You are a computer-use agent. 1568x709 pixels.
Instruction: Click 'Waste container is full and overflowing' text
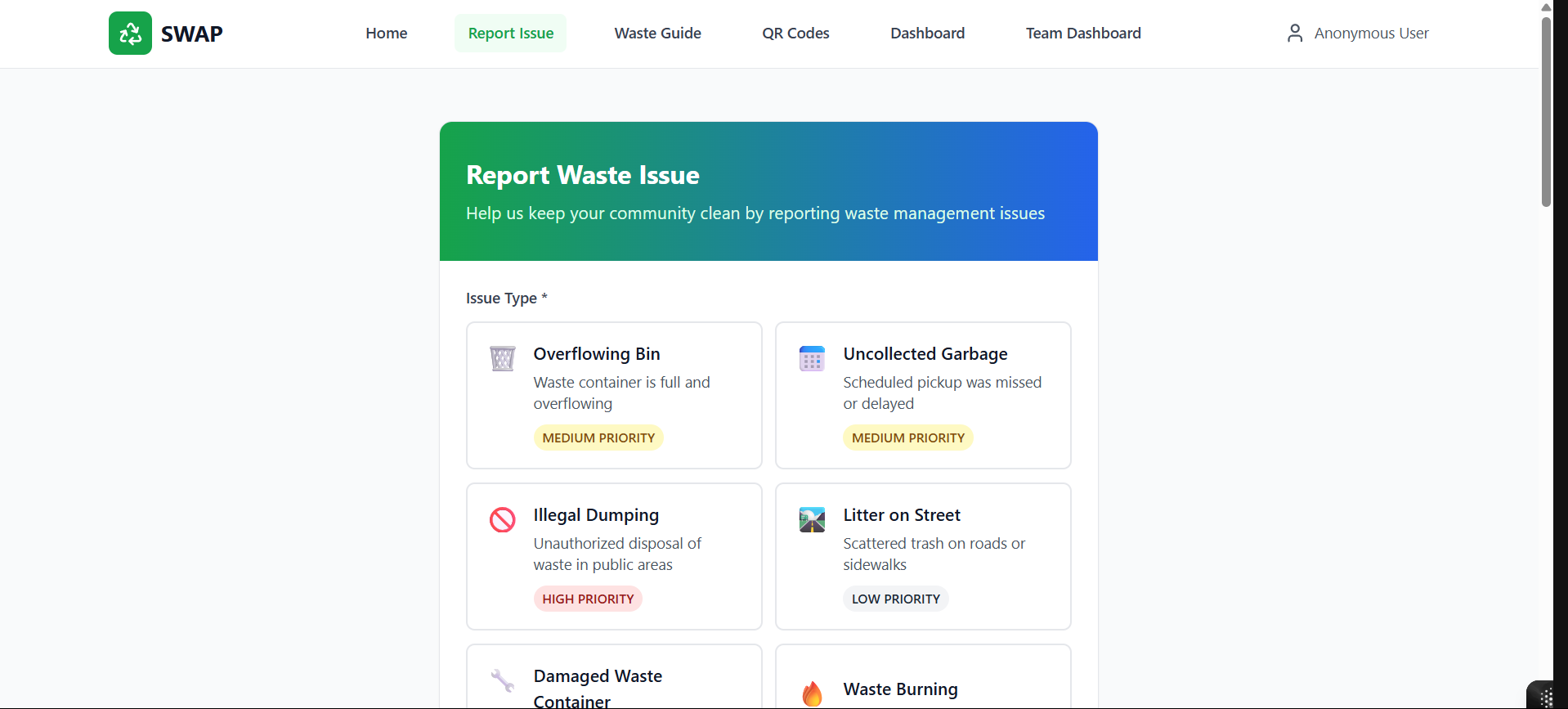coord(622,393)
